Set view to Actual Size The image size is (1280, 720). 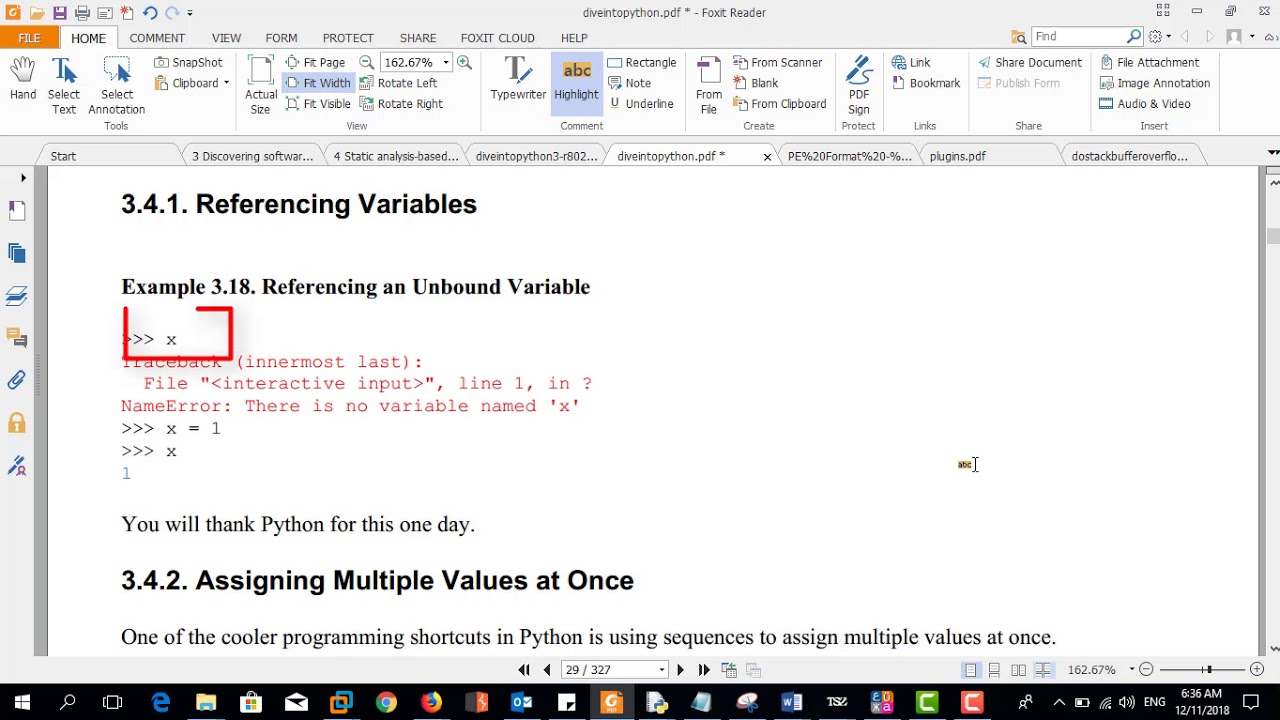tap(261, 86)
